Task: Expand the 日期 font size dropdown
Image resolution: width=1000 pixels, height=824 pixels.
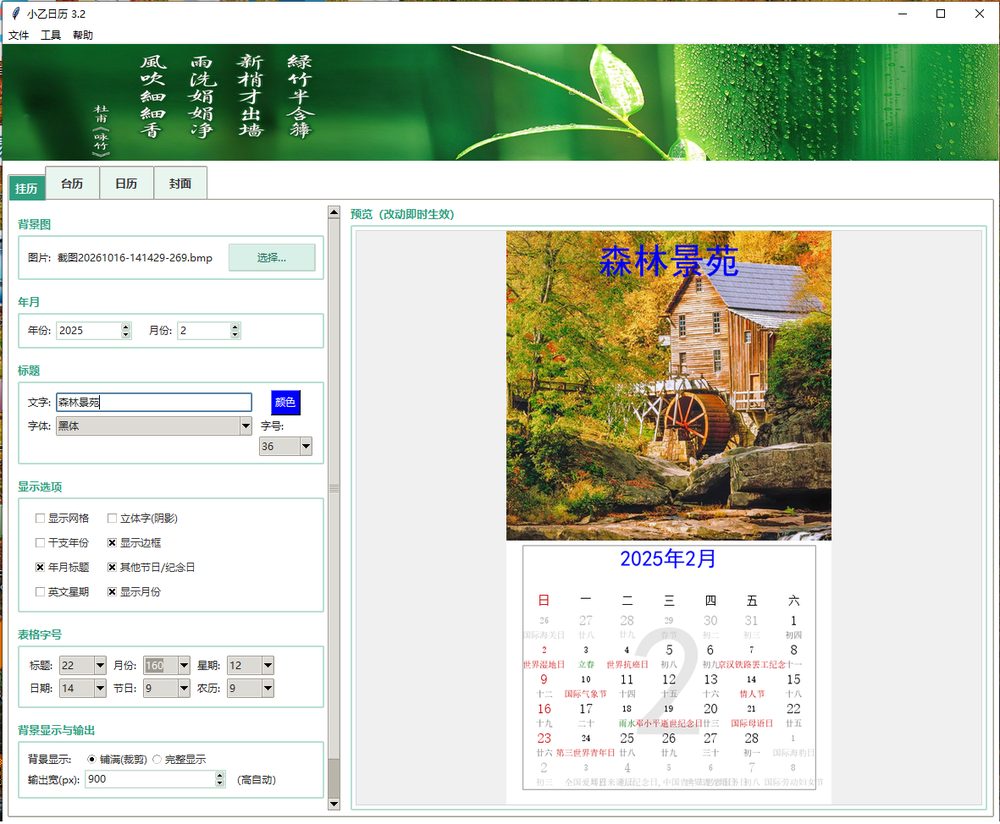Action: (100, 688)
